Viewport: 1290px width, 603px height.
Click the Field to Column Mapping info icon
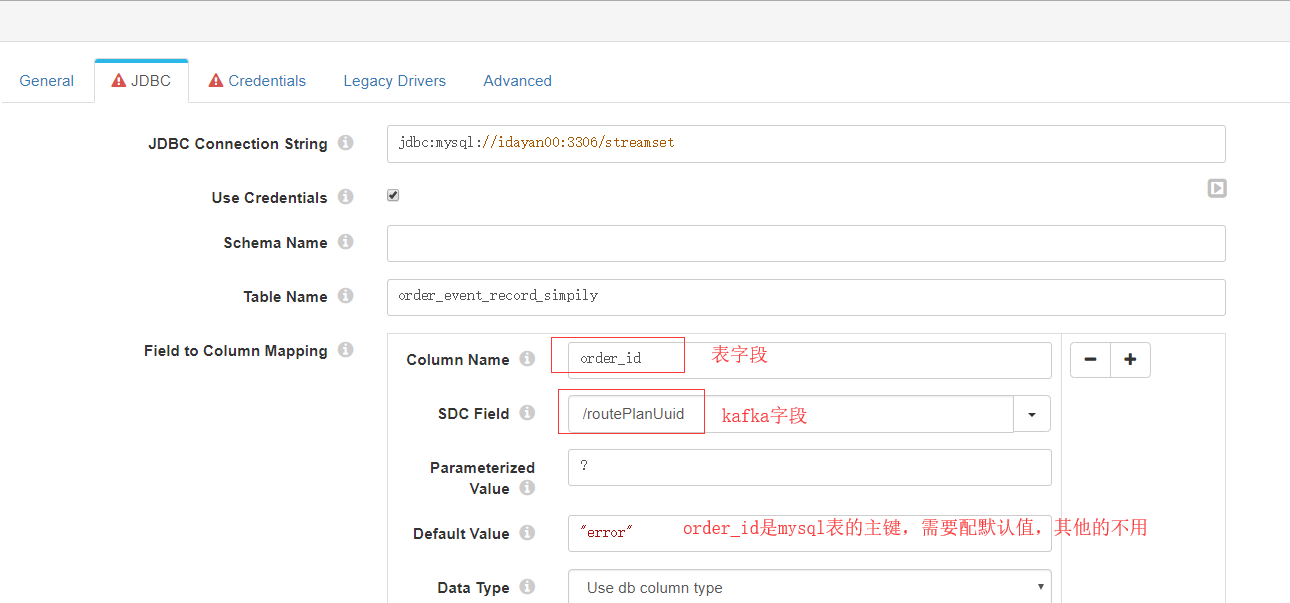click(x=345, y=350)
